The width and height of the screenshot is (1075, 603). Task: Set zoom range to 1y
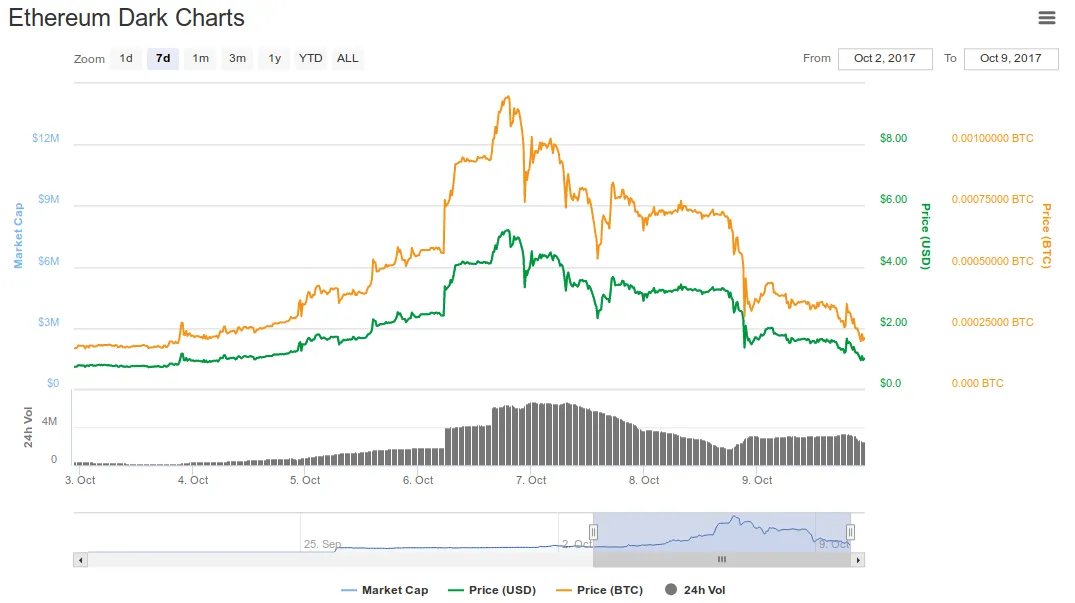[x=274, y=58]
